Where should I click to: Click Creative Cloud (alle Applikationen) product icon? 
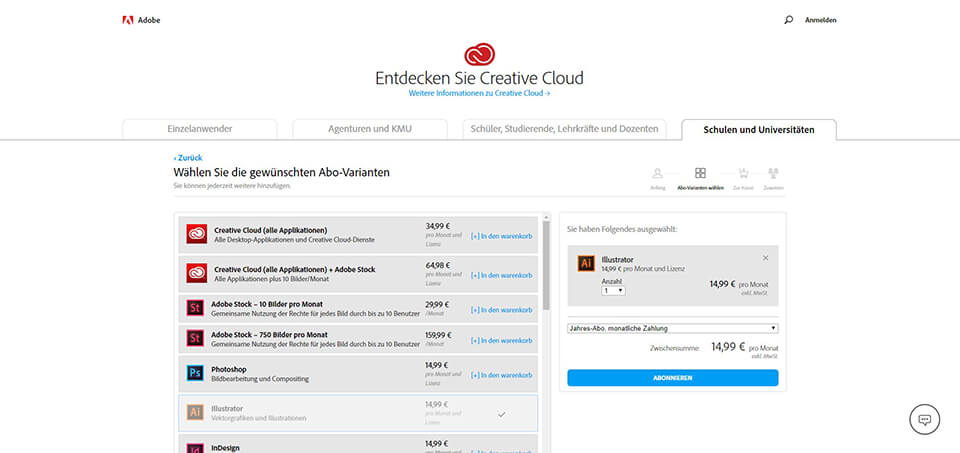point(197,234)
